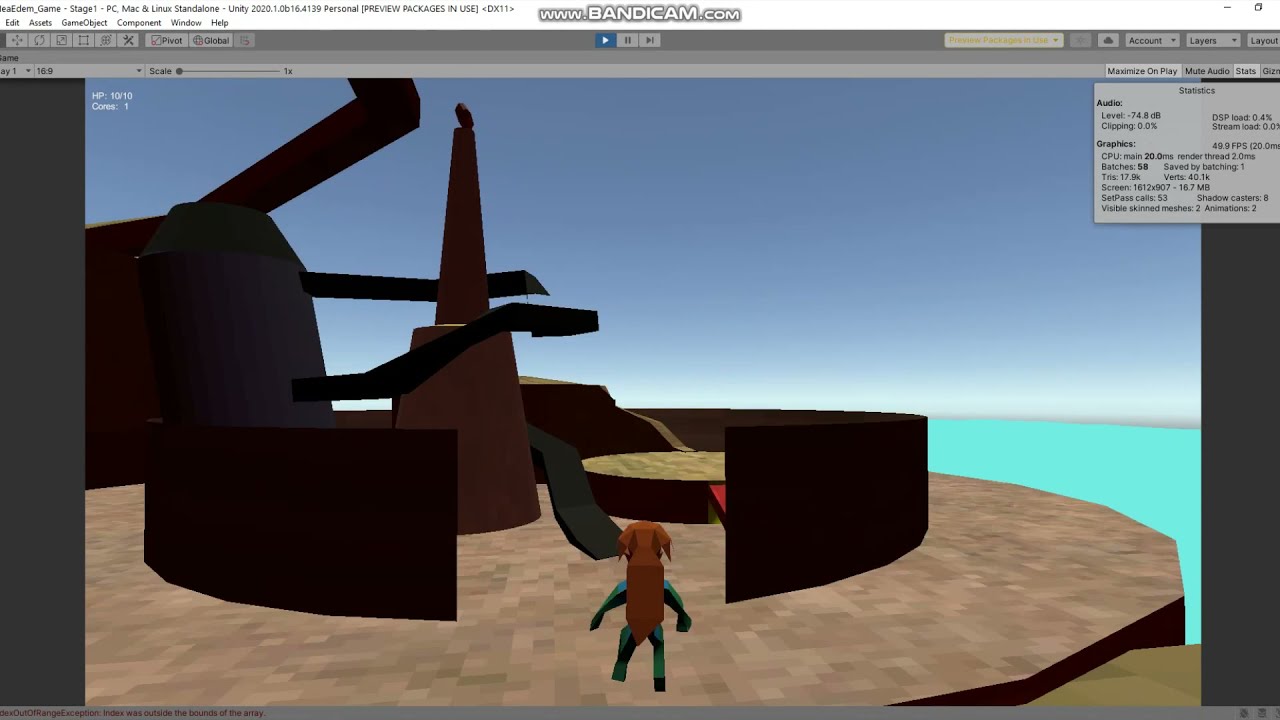The height and width of the screenshot is (720, 1280).
Task: Click the Game view Scale slider
Action: pos(228,71)
